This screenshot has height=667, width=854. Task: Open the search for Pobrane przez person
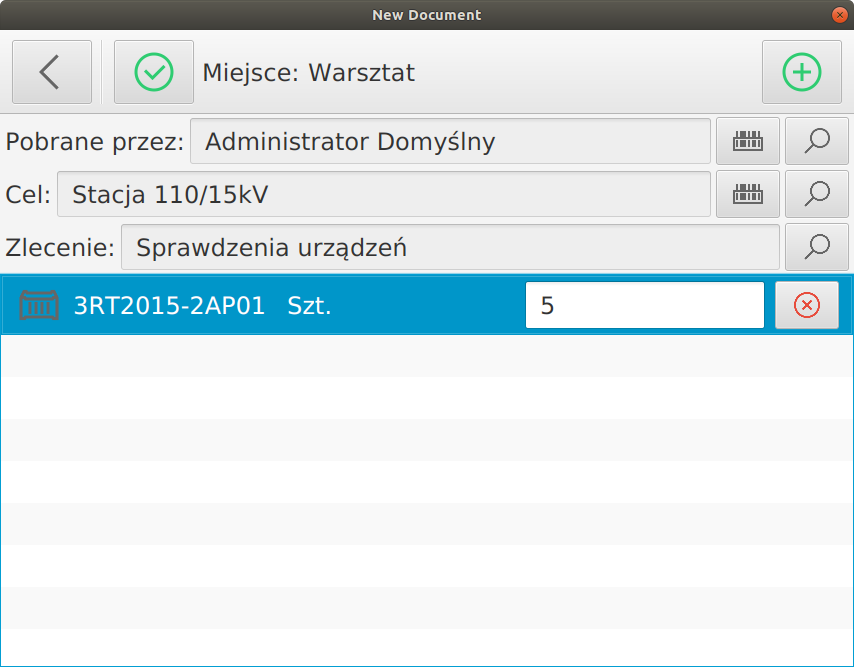point(816,141)
